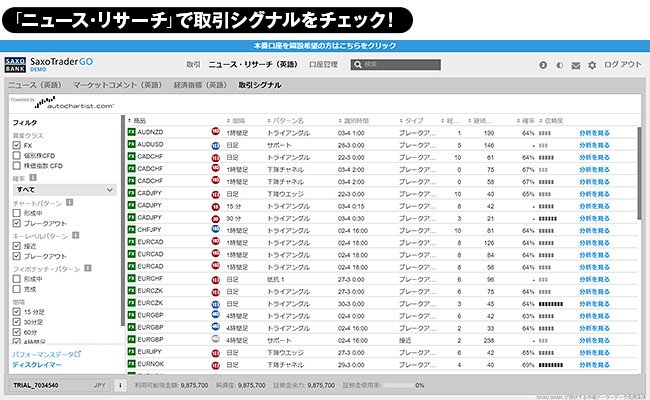Open the settings gear icon
This screenshot has width=650, height=400.
[592, 65]
